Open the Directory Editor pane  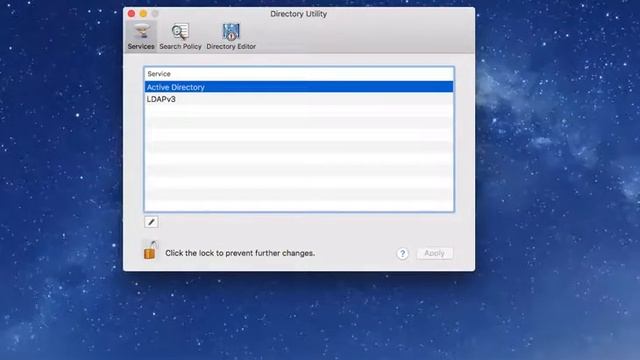(231, 37)
